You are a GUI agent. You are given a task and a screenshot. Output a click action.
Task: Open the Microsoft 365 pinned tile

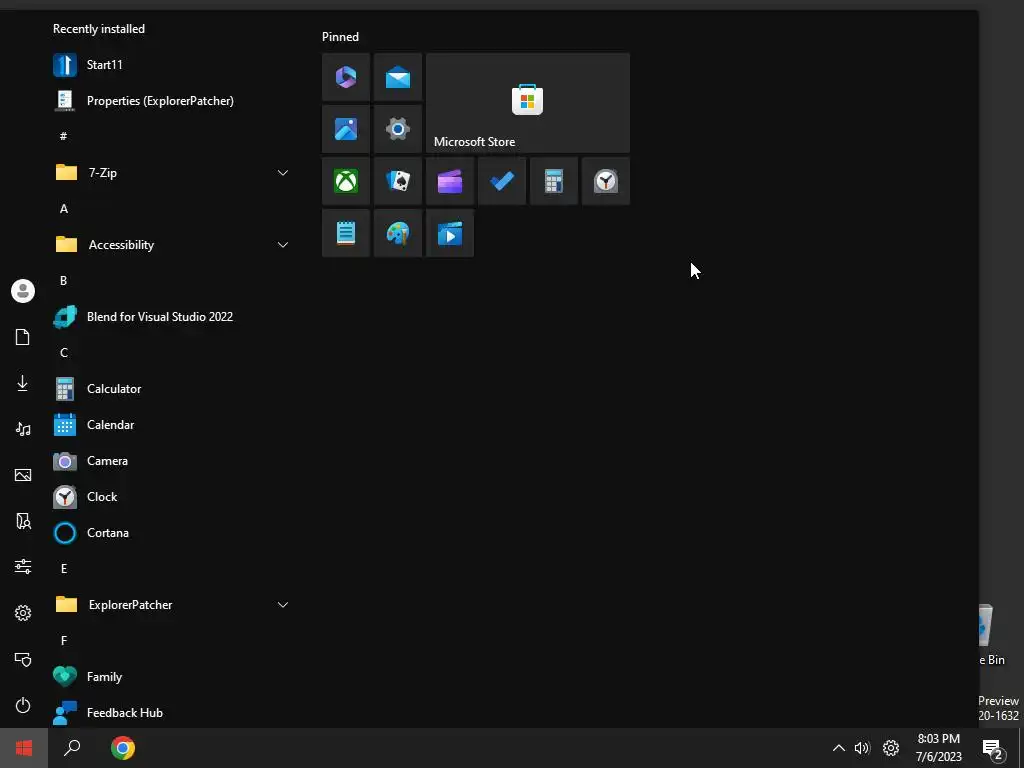[346, 77]
